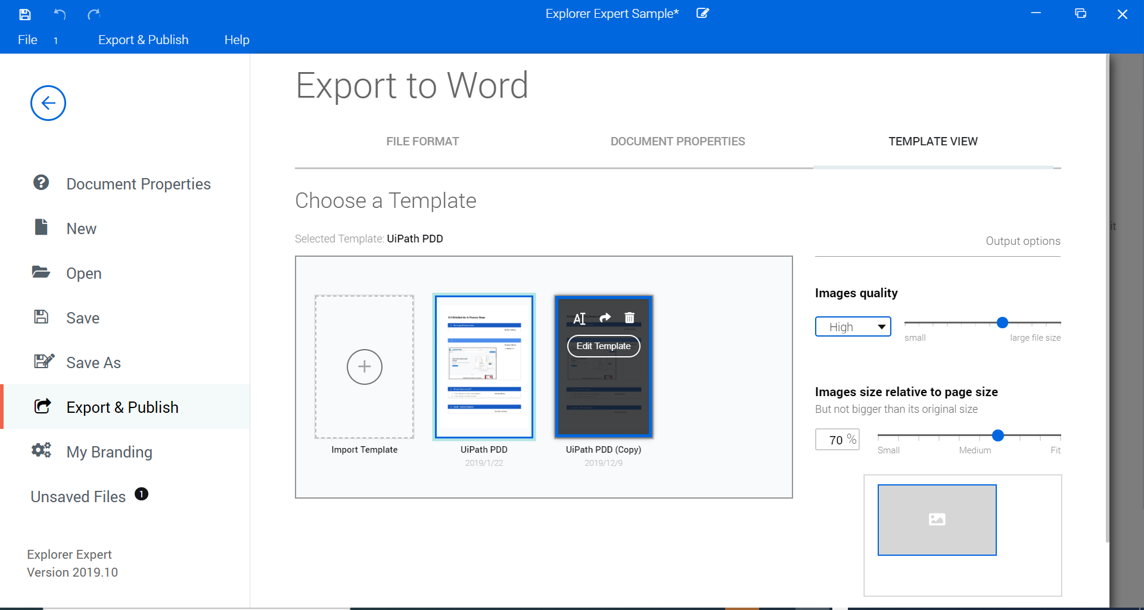
Task: Switch to the File Format tab
Action: (422, 142)
